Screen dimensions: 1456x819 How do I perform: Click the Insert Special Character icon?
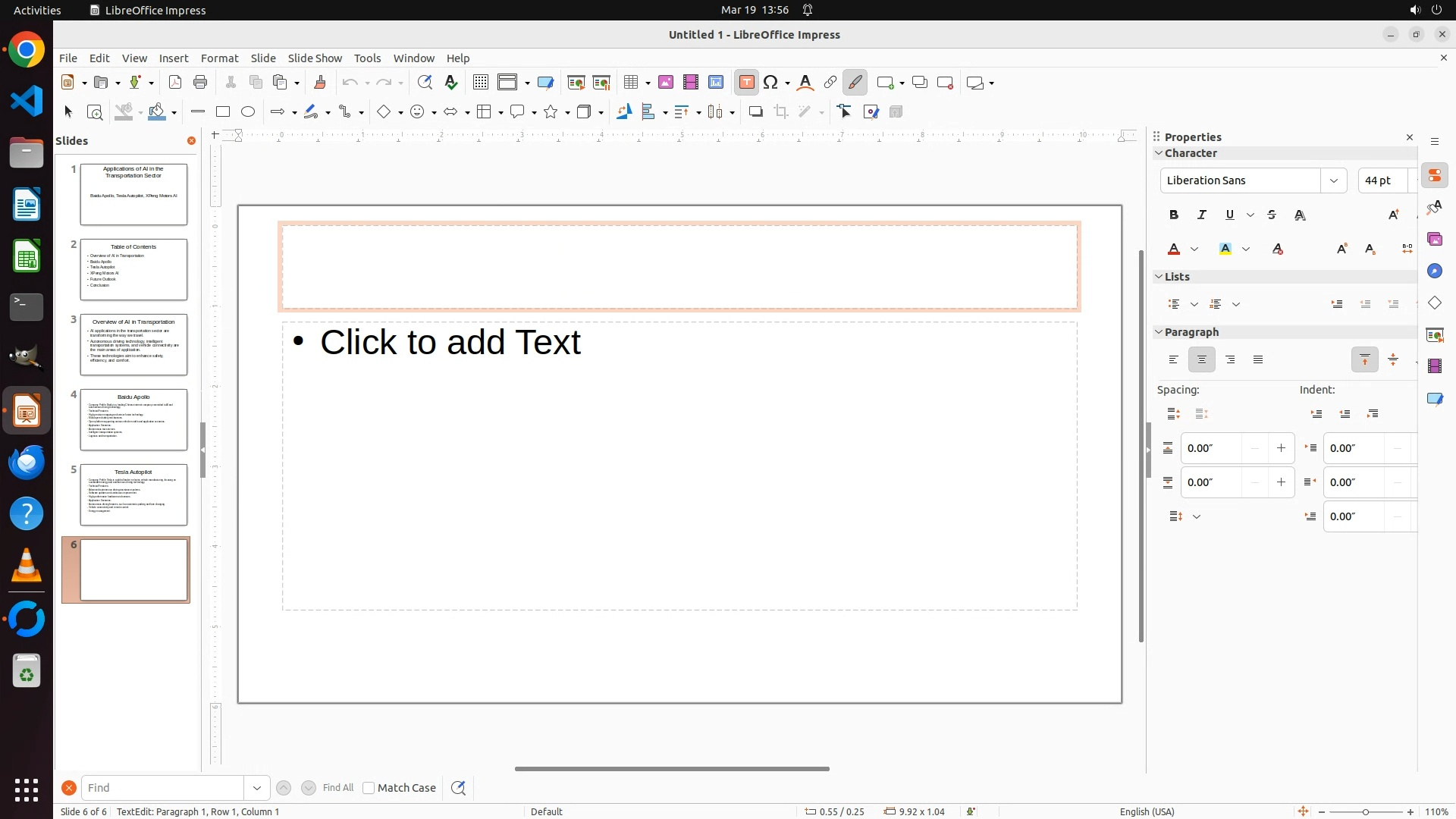(x=771, y=83)
